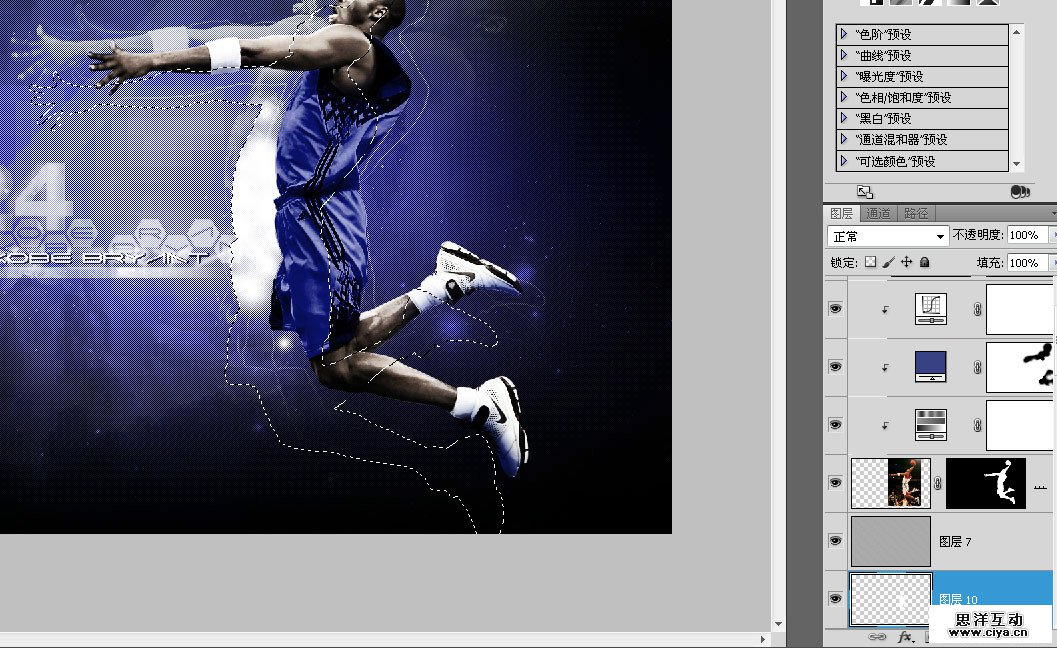
Task: Hide the 图层 7 layer
Action: [835, 541]
